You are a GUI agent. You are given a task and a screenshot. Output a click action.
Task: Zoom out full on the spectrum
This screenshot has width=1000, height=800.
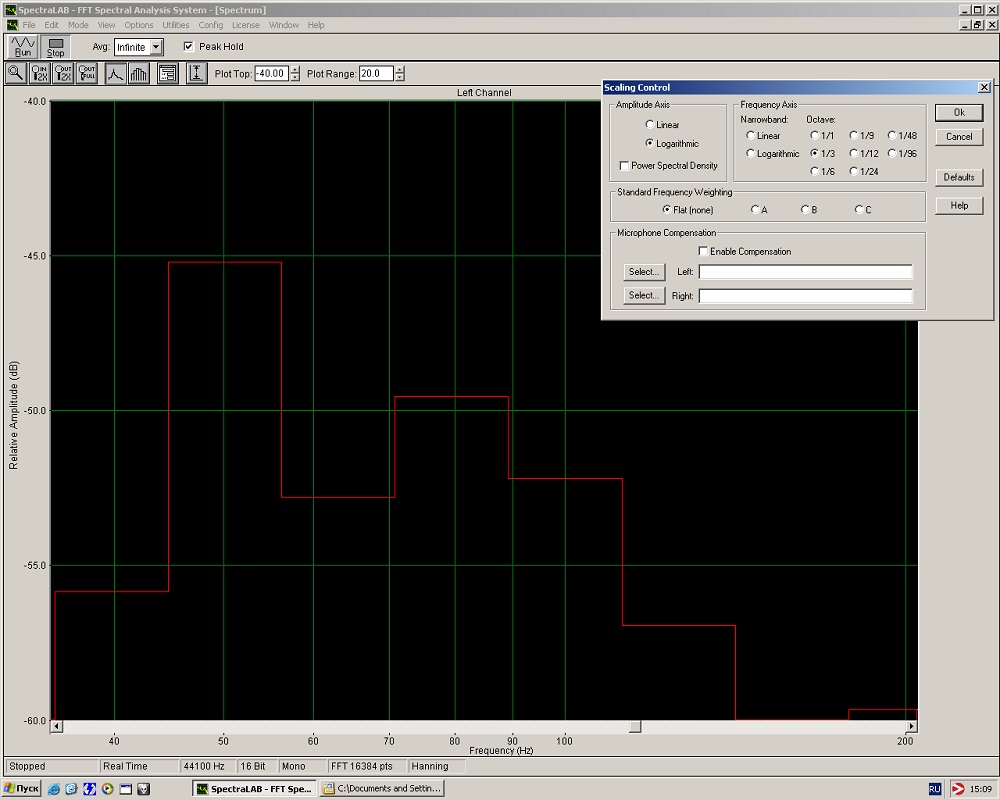point(87,73)
